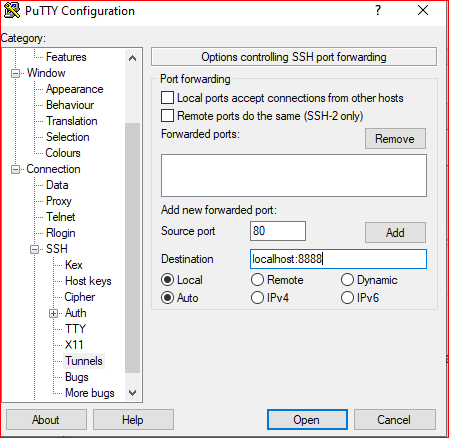Open the Kex category
449x438 pixels.
74,265
